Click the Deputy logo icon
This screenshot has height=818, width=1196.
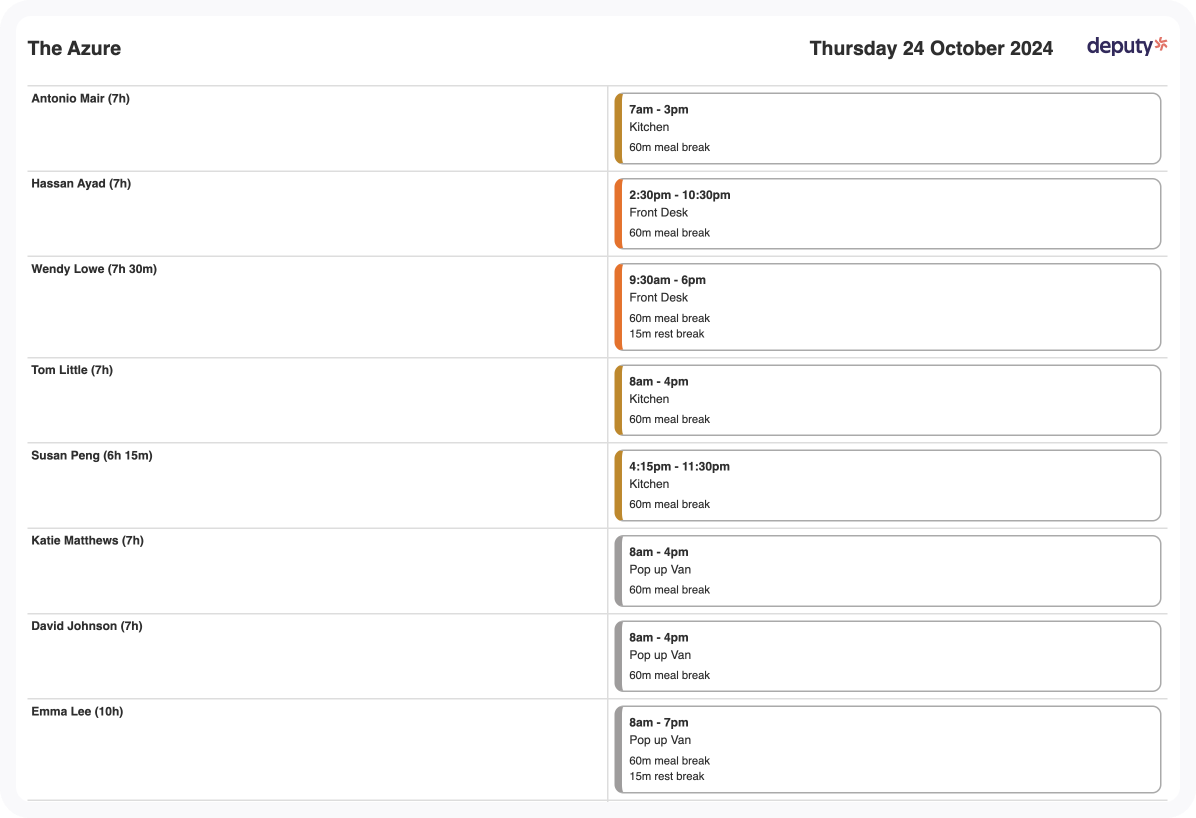point(1127,46)
